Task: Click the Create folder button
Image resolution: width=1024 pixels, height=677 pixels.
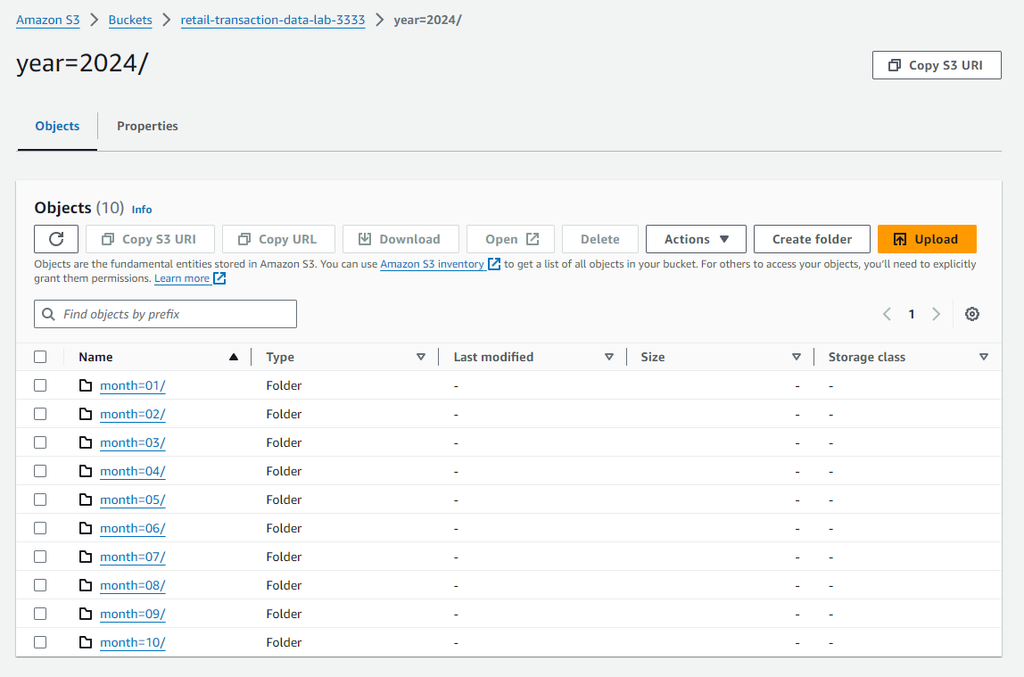Action: tap(811, 238)
